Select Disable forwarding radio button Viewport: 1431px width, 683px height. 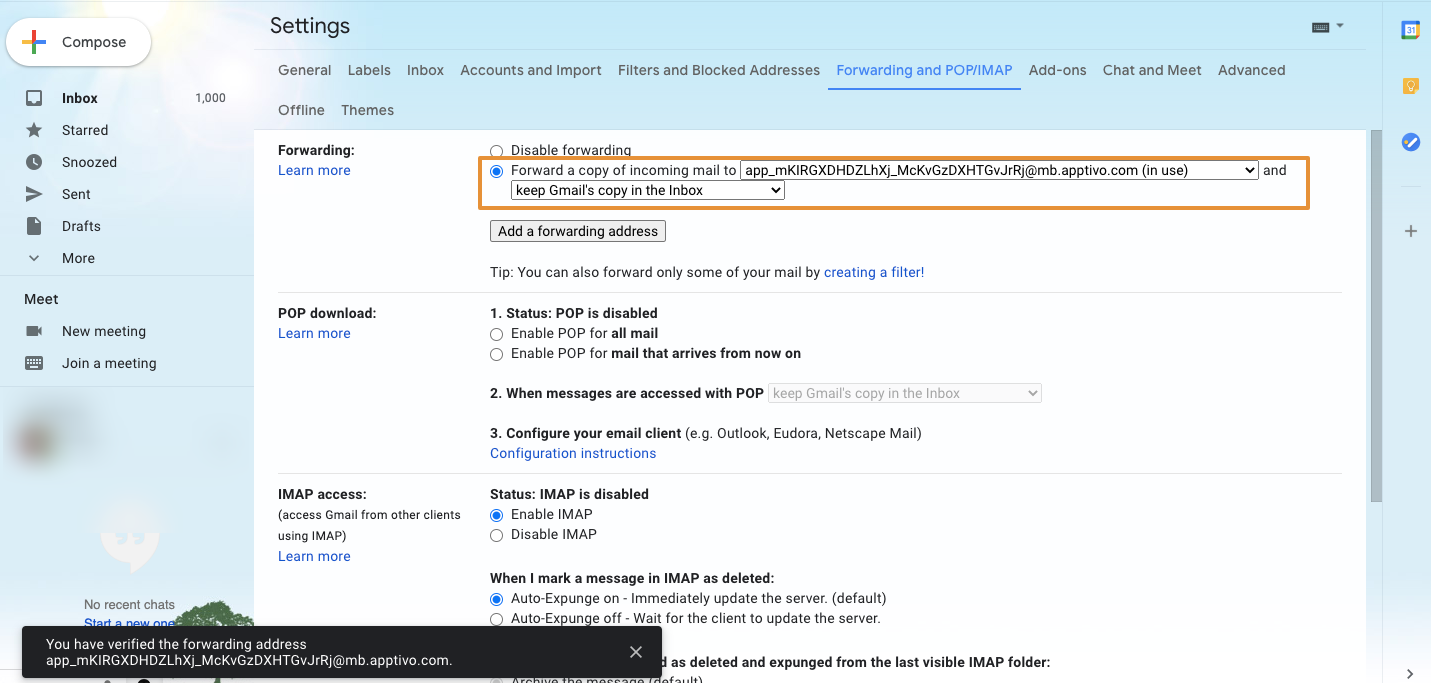(497, 151)
